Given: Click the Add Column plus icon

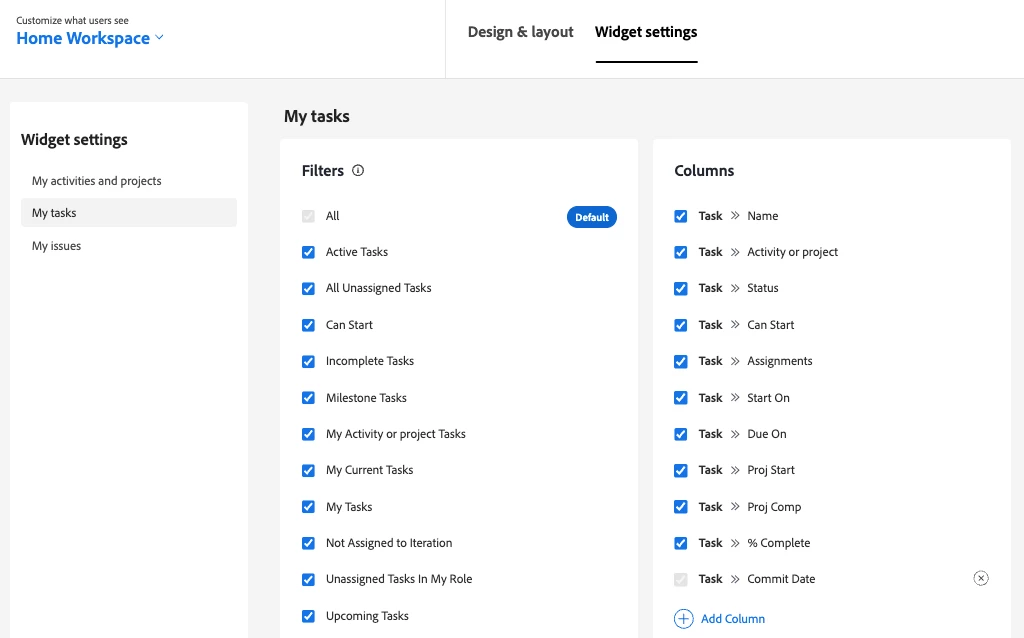Looking at the screenshot, I should pyautogui.click(x=684, y=619).
